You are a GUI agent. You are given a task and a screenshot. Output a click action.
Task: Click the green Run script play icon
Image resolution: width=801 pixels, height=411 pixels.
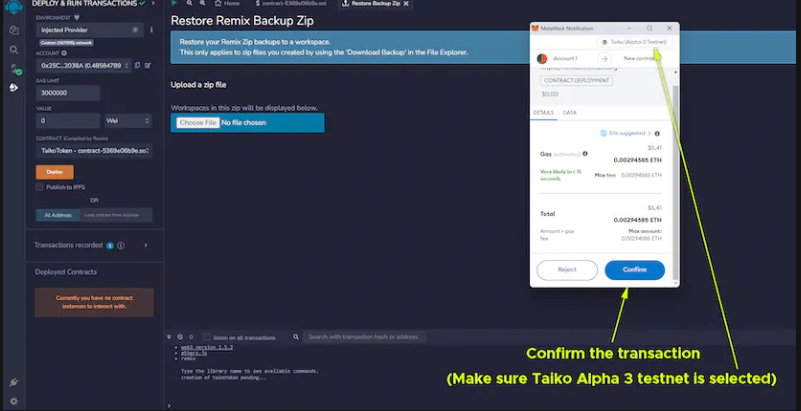click(175, 3)
